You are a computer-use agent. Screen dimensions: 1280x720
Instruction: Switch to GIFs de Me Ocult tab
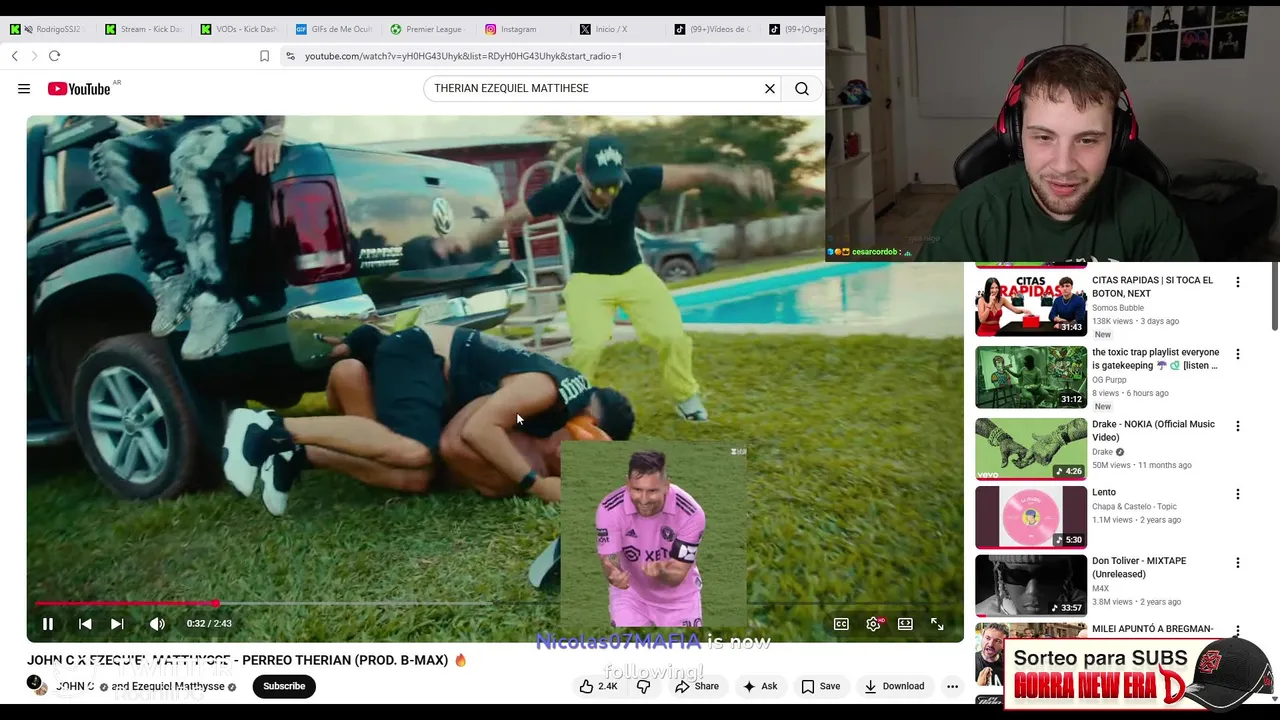[x=333, y=29]
